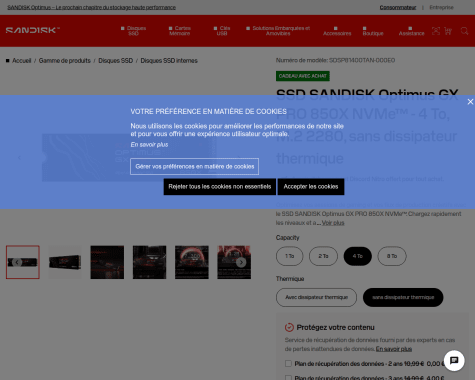The width and height of the screenshot is (475, 380).
Task: Click the previous image arrow in gallery
Action: [19, 157]
